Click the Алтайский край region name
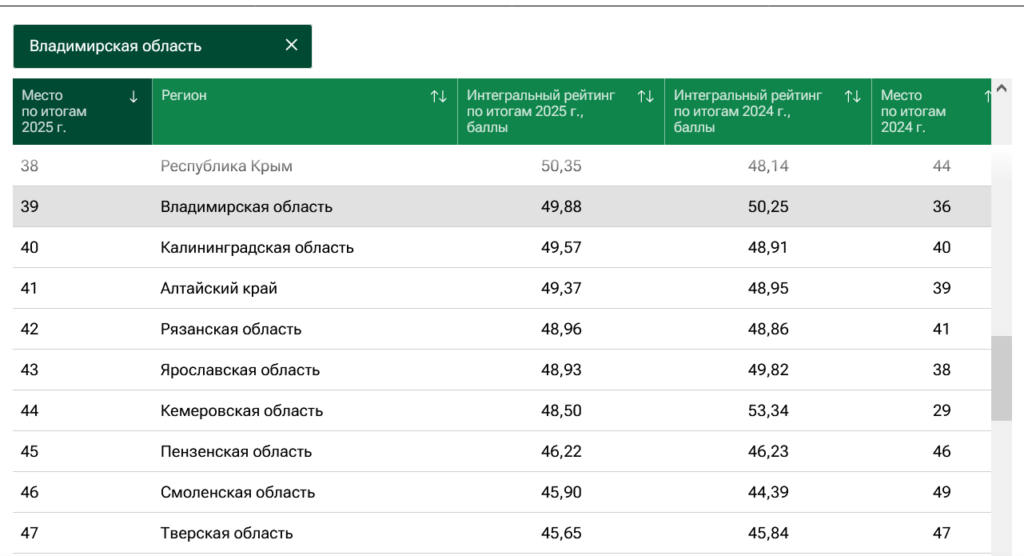The height and width of the screenshot is (556, 1024). 219,288
